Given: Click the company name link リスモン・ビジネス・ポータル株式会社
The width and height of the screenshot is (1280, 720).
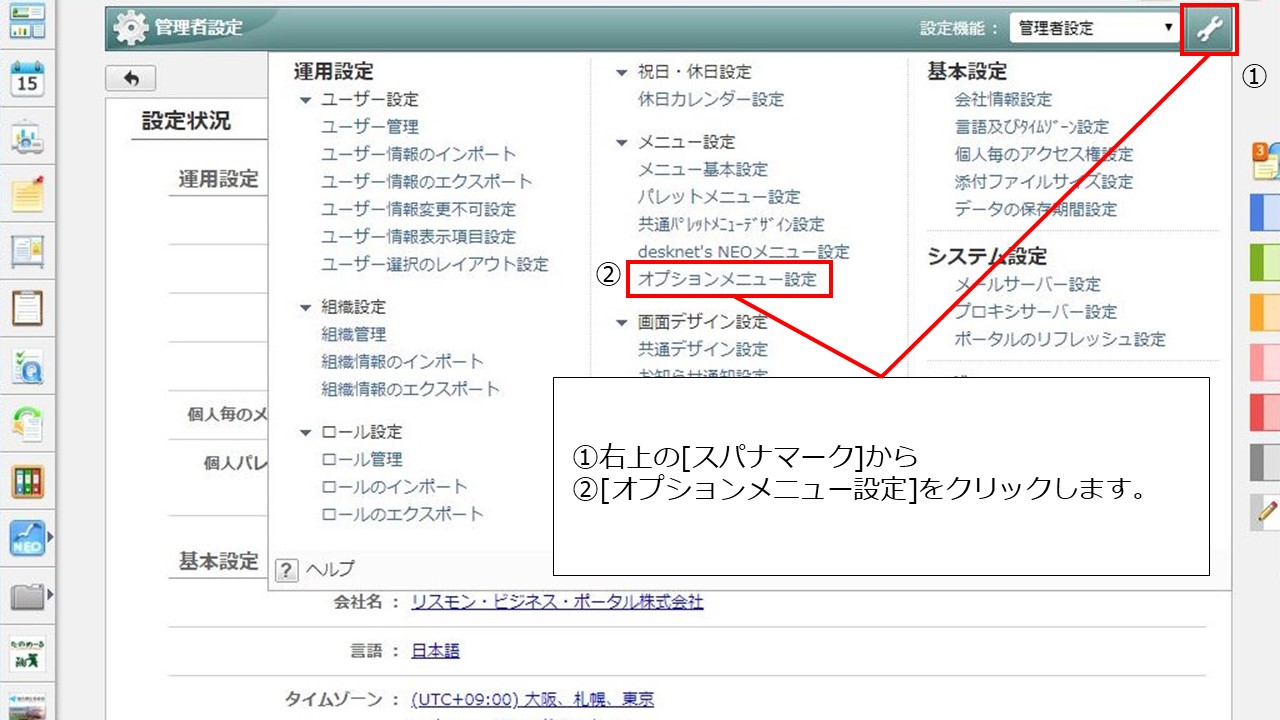Looking at the screenshot, I should pyautogui.click(x=557, y=602).
